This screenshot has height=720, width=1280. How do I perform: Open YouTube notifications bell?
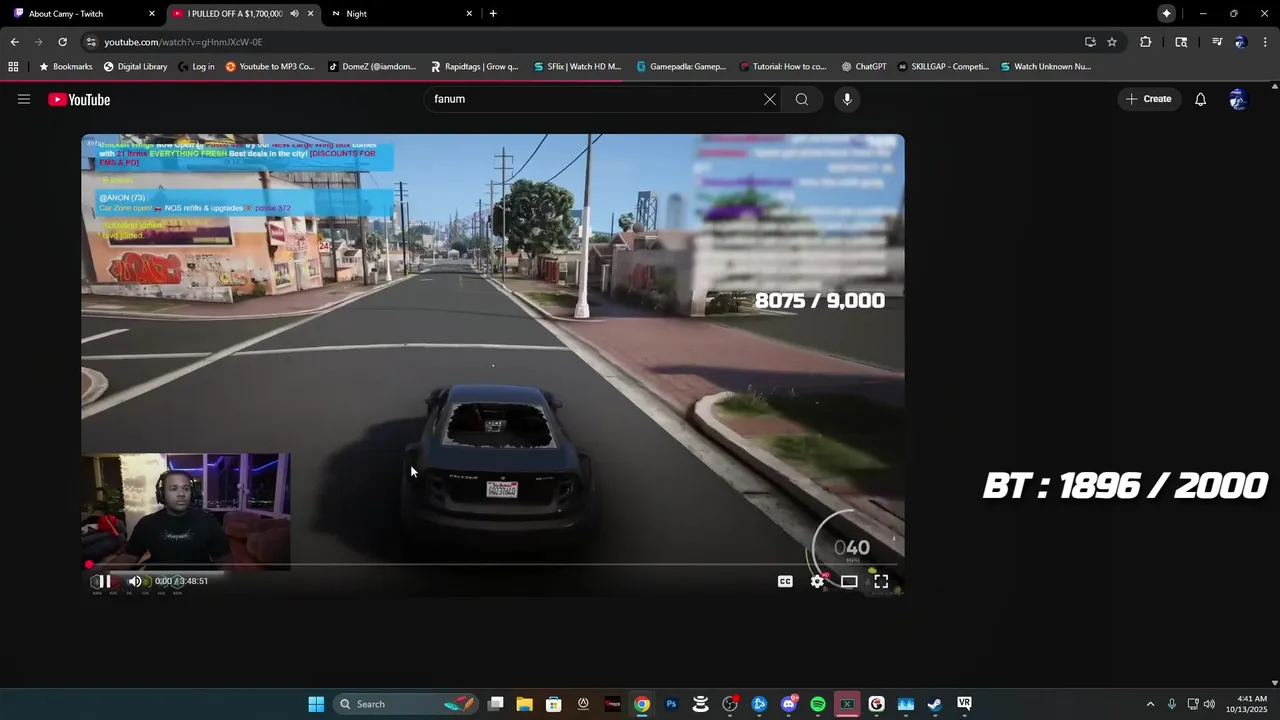1200,99
